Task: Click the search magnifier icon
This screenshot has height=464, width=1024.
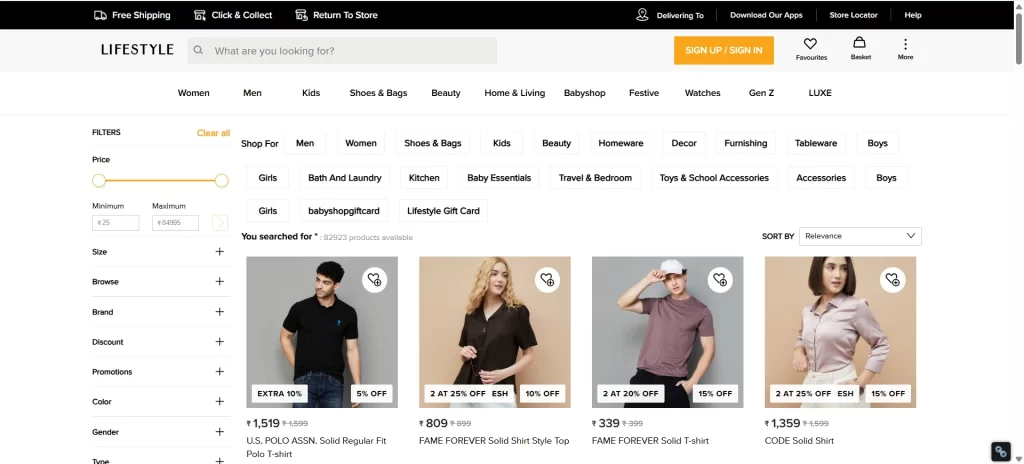Action: [199, 50]
